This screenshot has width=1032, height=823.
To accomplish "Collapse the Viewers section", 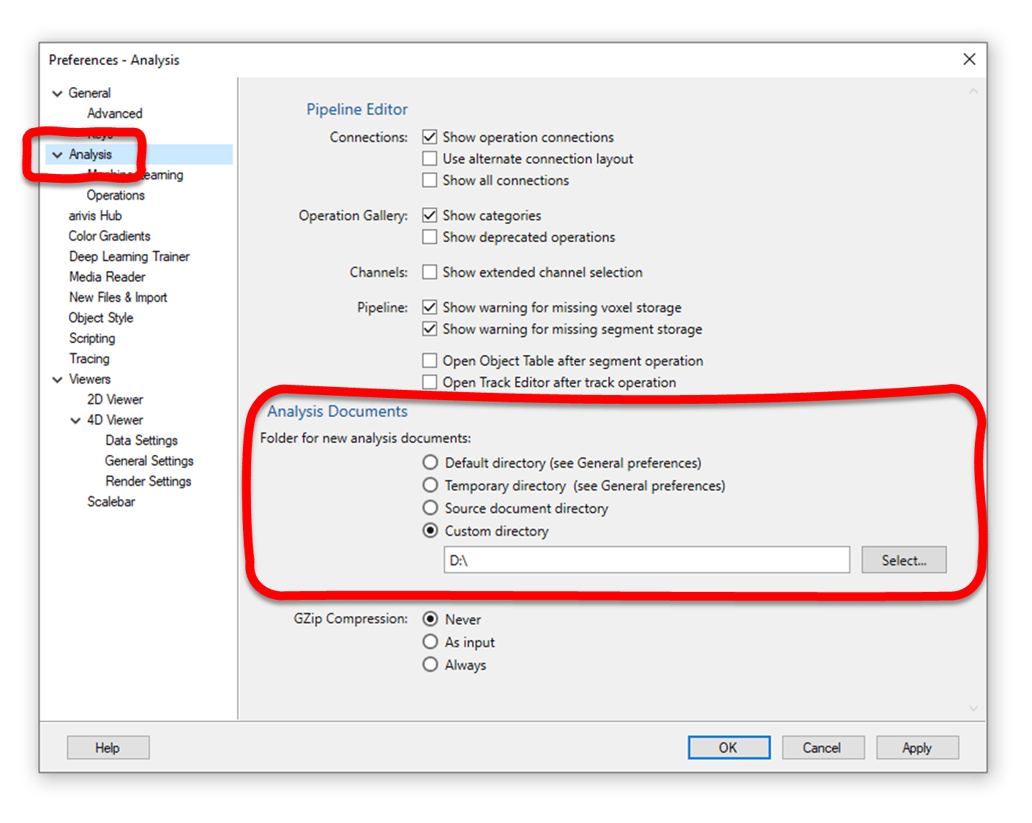I will click(x=59, y=379).
